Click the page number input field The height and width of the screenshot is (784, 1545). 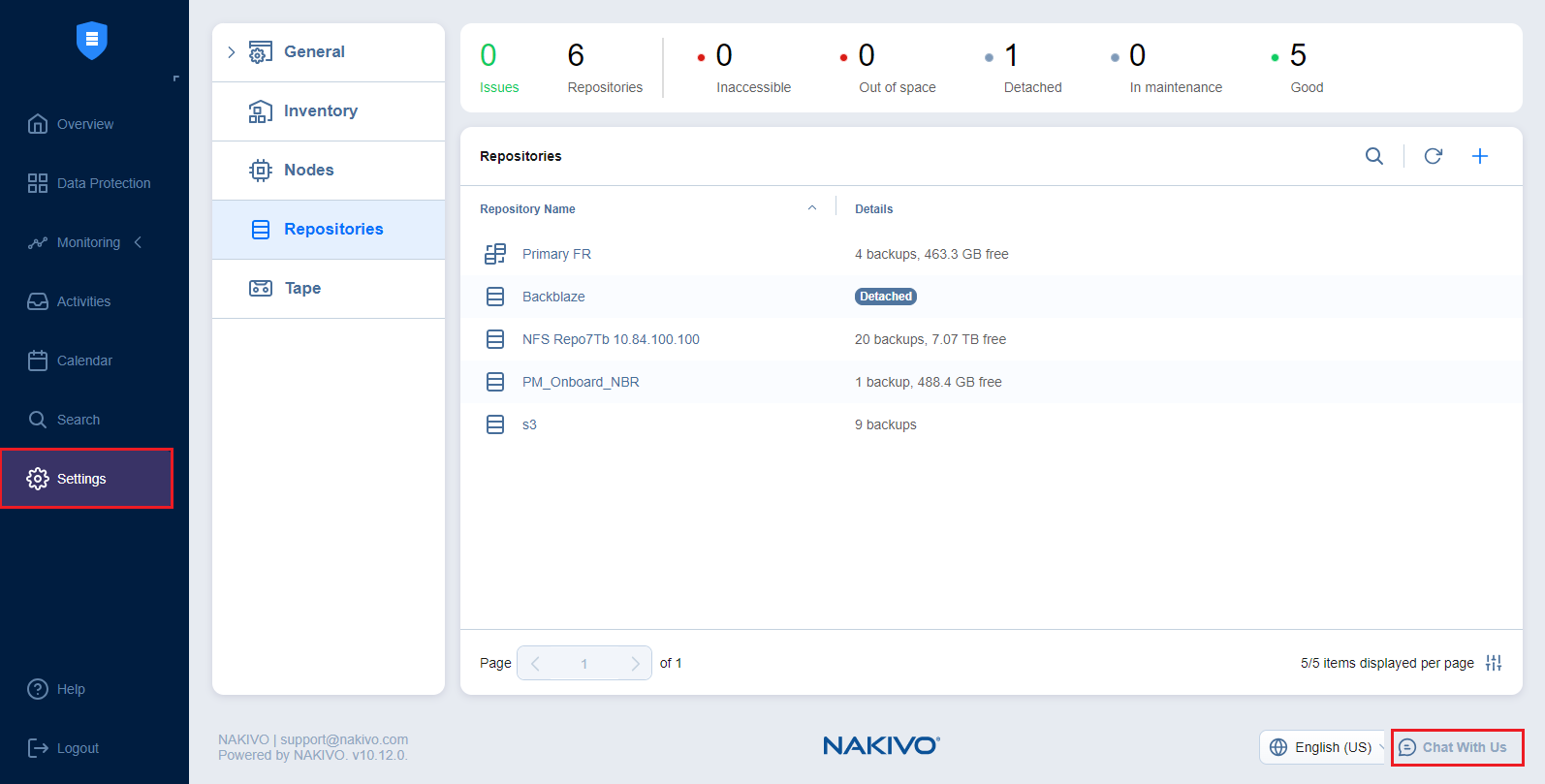click(584, 663)
